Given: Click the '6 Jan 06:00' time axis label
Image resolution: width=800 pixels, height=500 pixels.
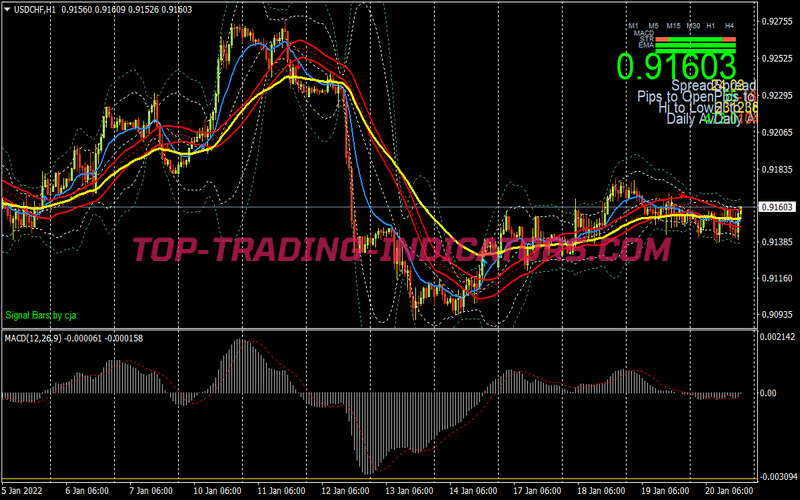Looking at the screenshot, I should click(87, 491).
